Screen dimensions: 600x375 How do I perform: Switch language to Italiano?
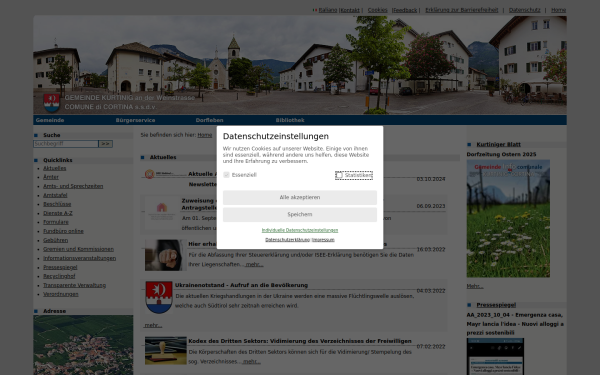[x=328, y=10]
